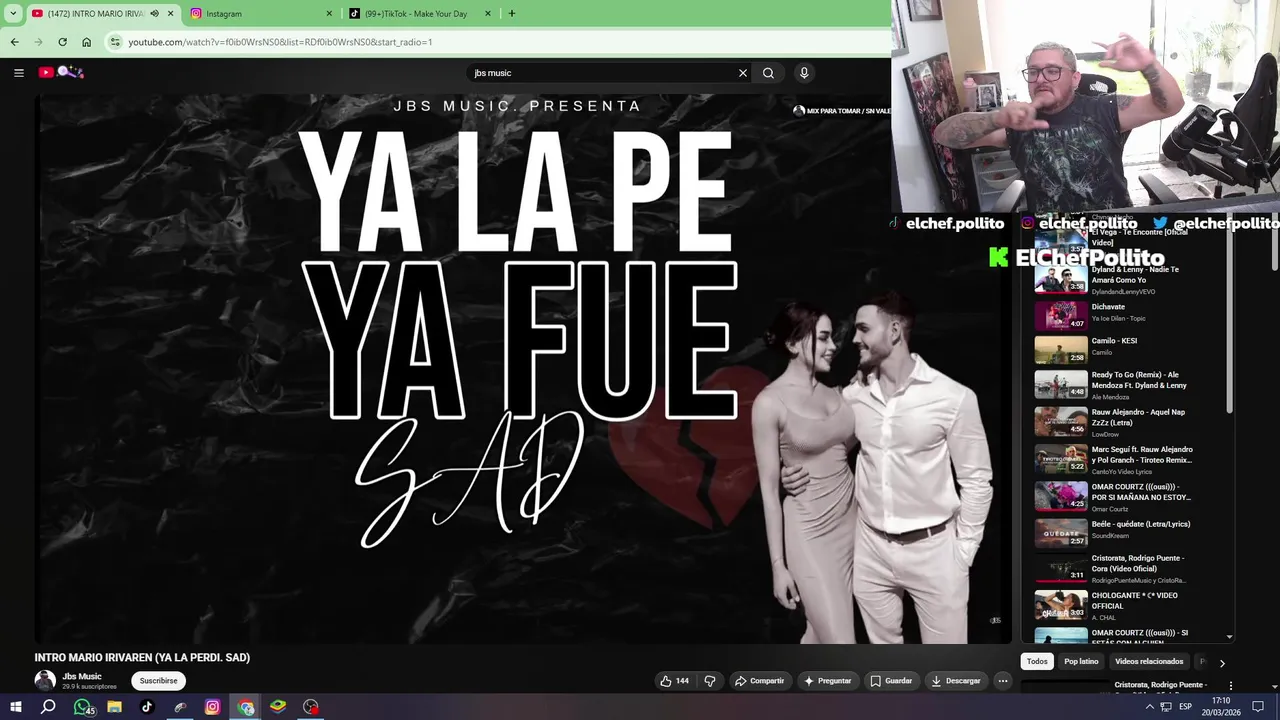Click the ESP language indicator
1280x720 pixels.
click(1186, 707)
